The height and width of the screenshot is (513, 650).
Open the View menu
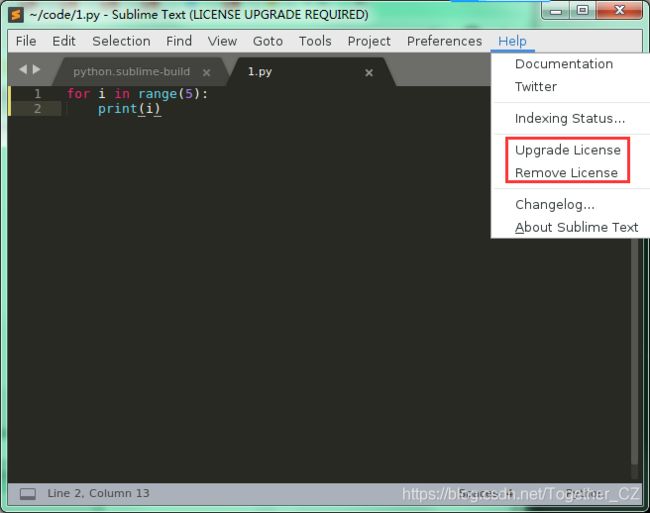click(222, 41)
